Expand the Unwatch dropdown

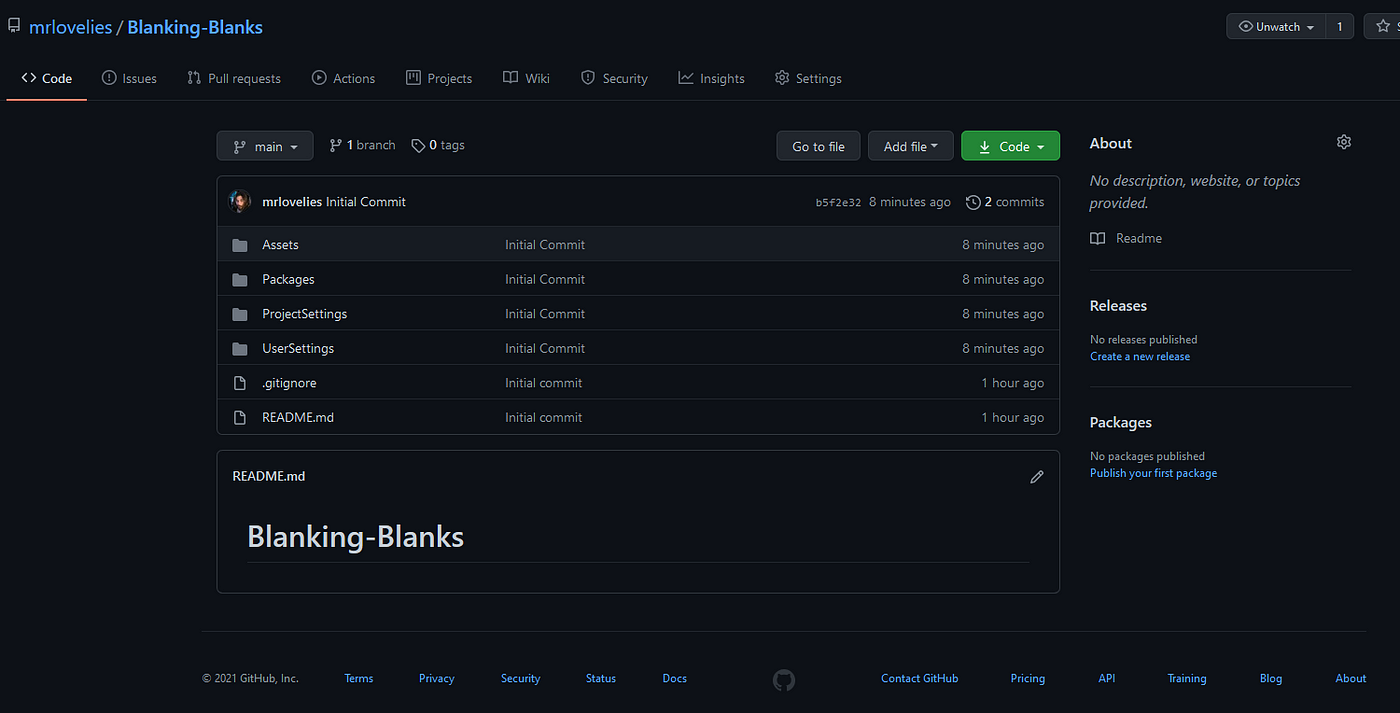click(x=1276, y=27)
